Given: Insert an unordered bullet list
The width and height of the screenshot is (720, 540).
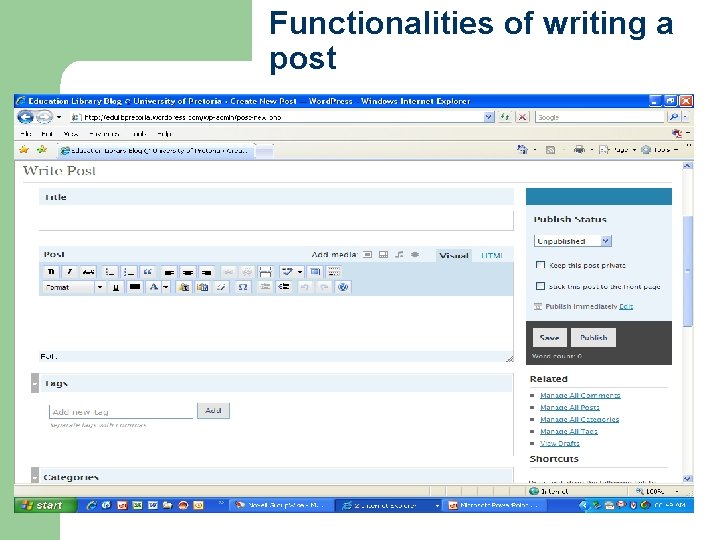Looking at the screenshot, I should tap(110, 272).
